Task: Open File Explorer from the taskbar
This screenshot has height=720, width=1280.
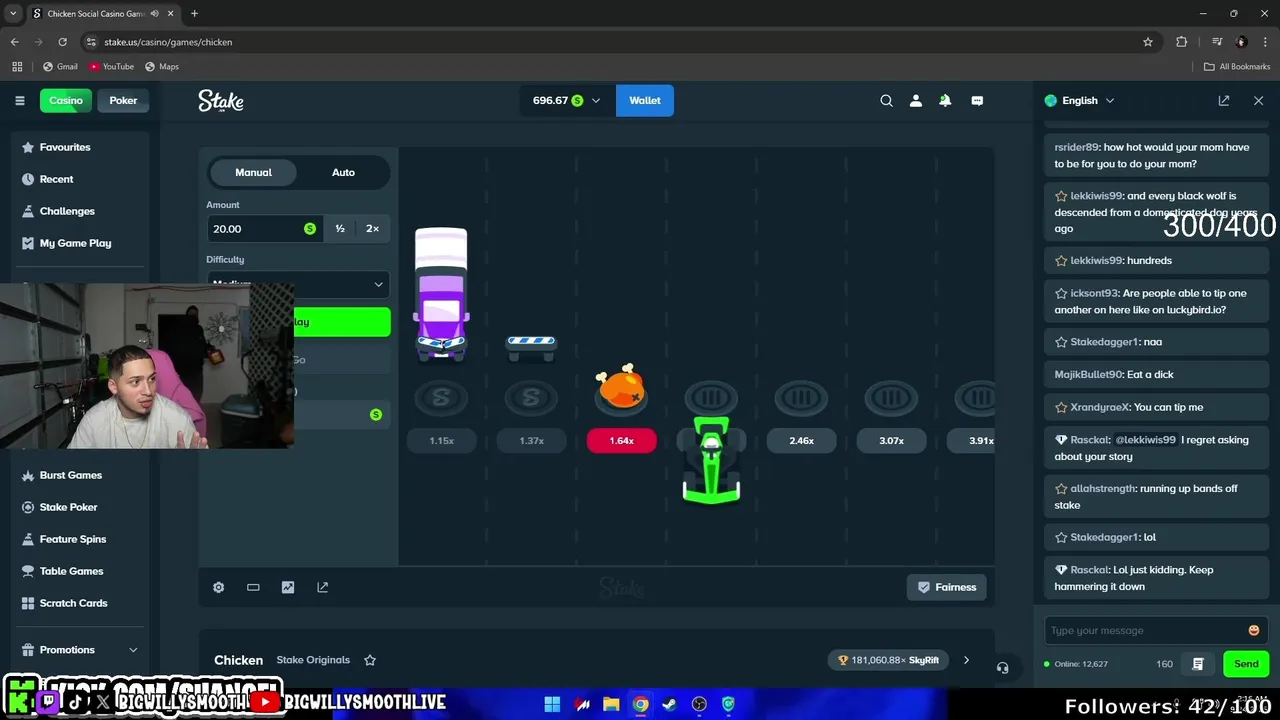Action: [x=611, y=704]
